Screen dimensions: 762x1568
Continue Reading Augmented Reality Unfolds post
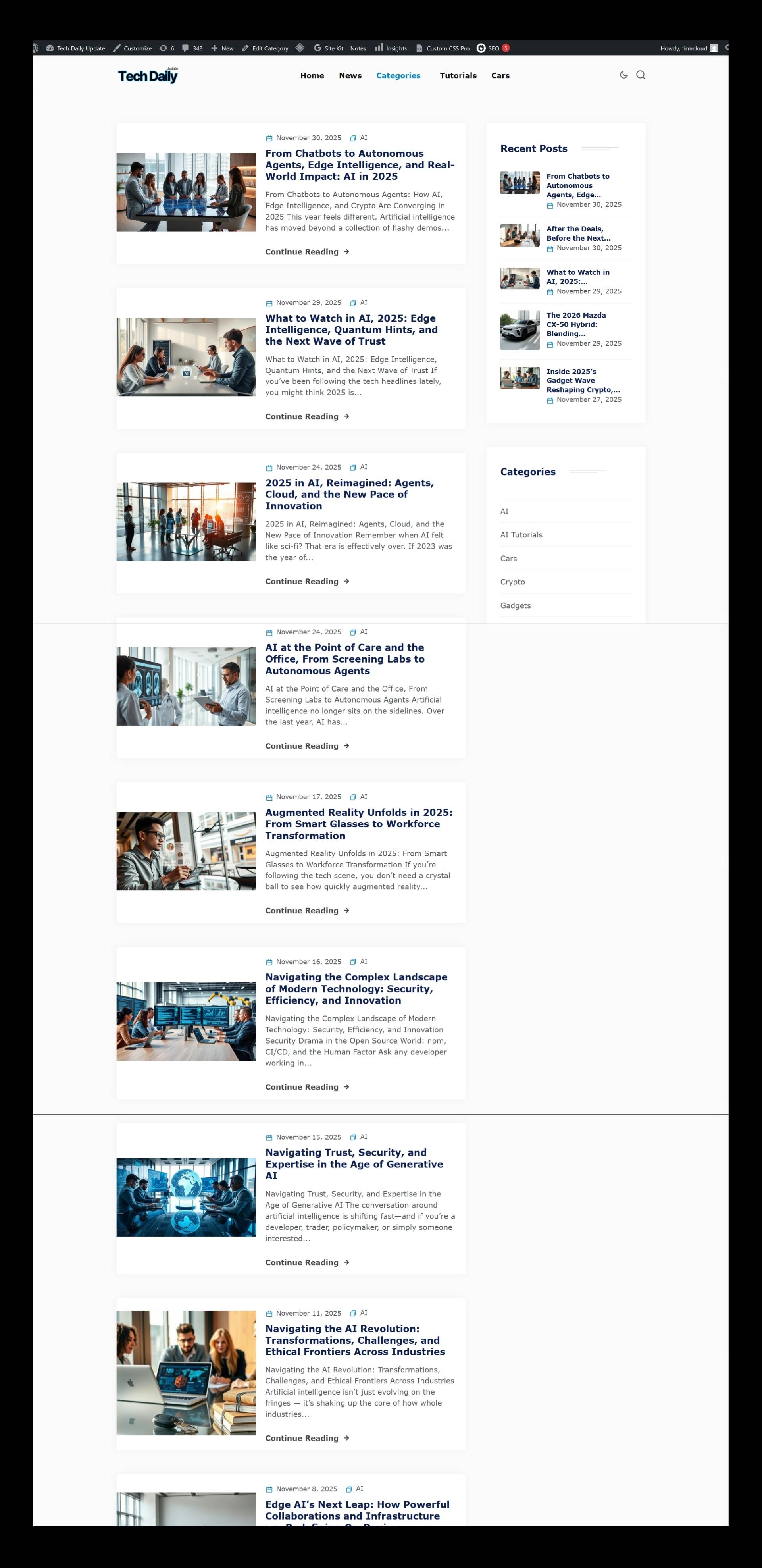point(307,911)
